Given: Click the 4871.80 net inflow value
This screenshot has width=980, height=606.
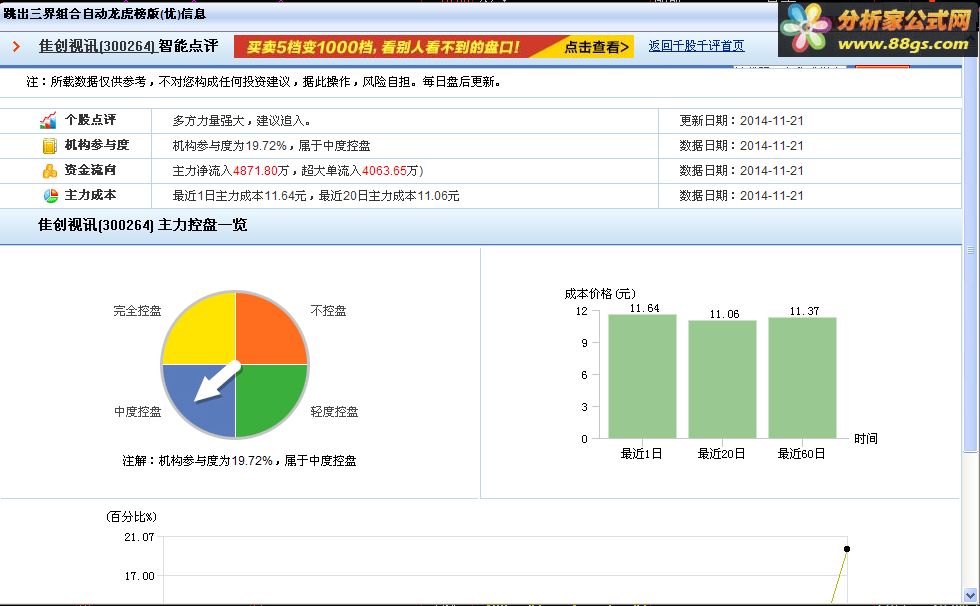Looking at the screenshot, I should click(x=256, y=171).
